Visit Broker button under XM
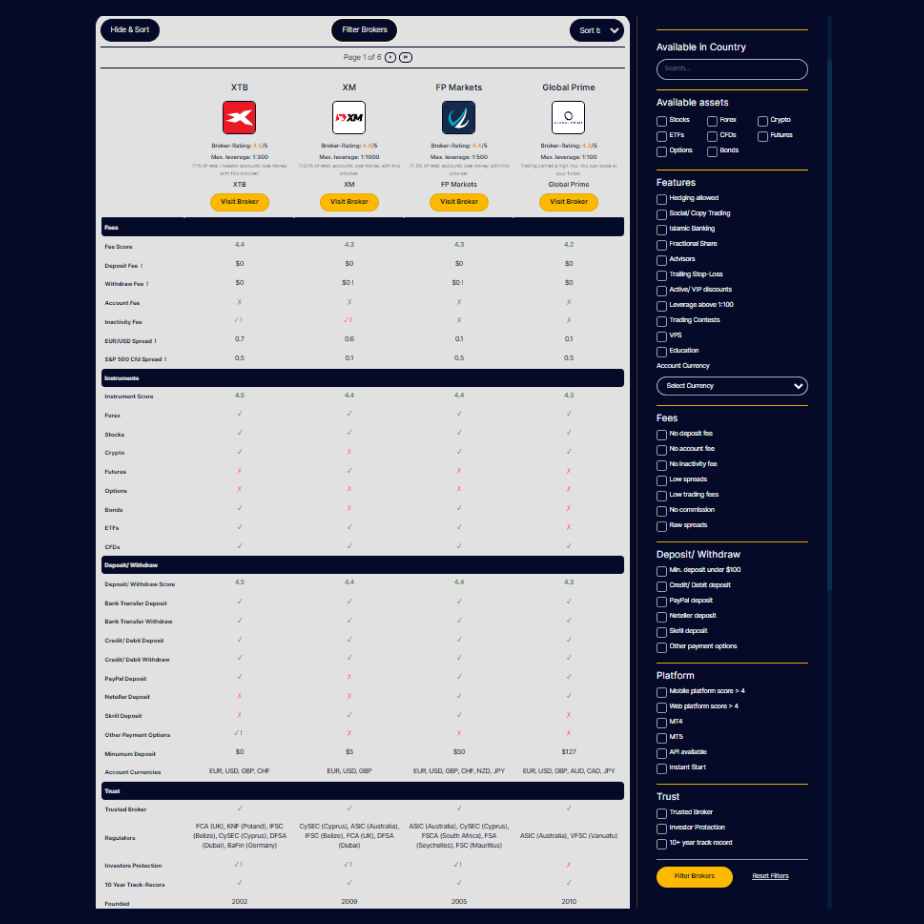Viewport: 924px width, 924px height. 349,202
